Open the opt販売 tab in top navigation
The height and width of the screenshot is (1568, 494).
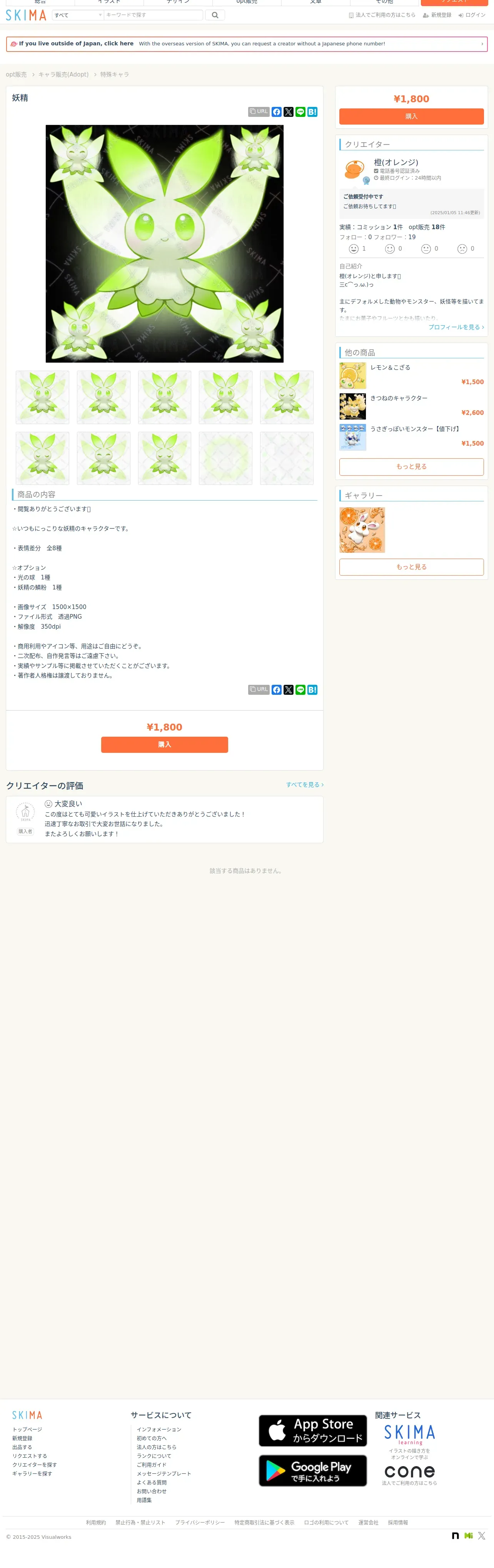click(247, 2)
